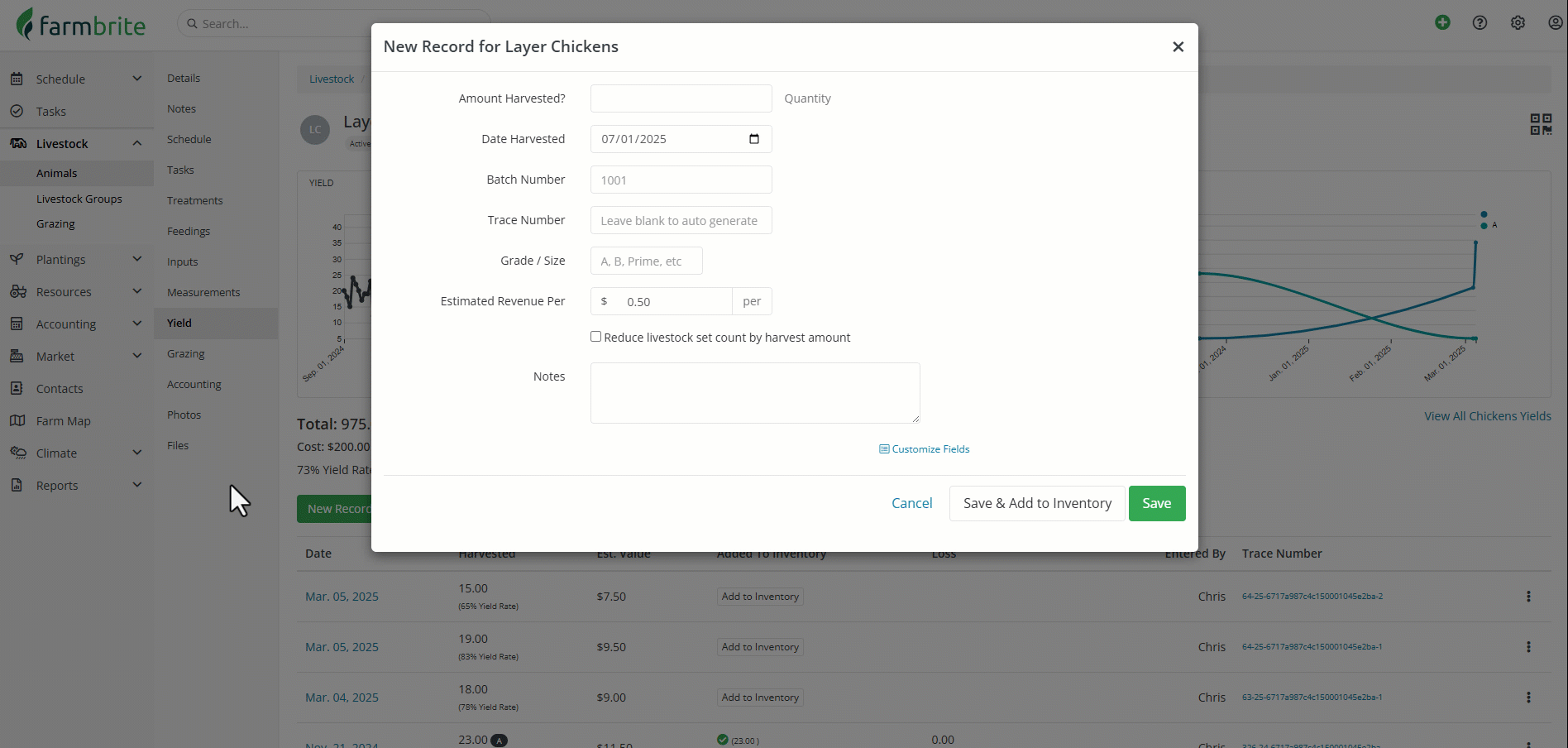Click the Customize Fields link
Viewport: 1568px width, 748px height.
tap(925, 449)
